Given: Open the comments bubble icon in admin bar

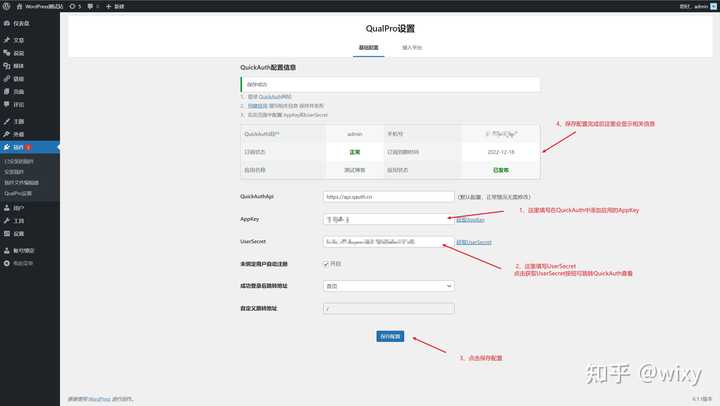Looking at the screenshot, I should pyautogui.click(x=90, y=6).
